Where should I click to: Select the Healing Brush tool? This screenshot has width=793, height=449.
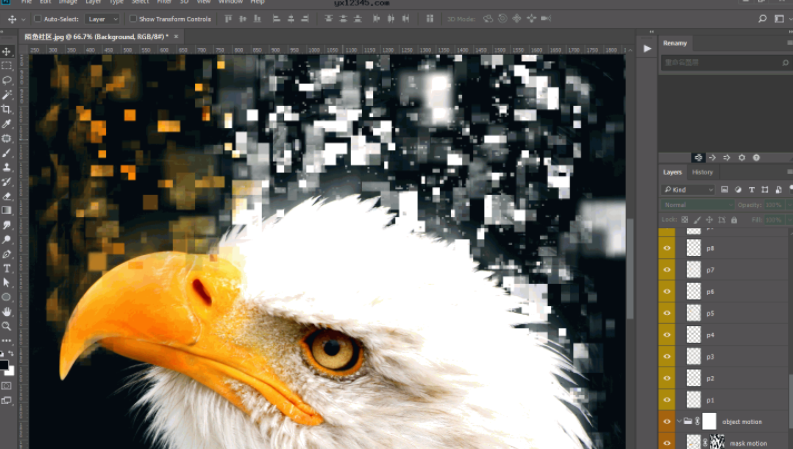7,138
